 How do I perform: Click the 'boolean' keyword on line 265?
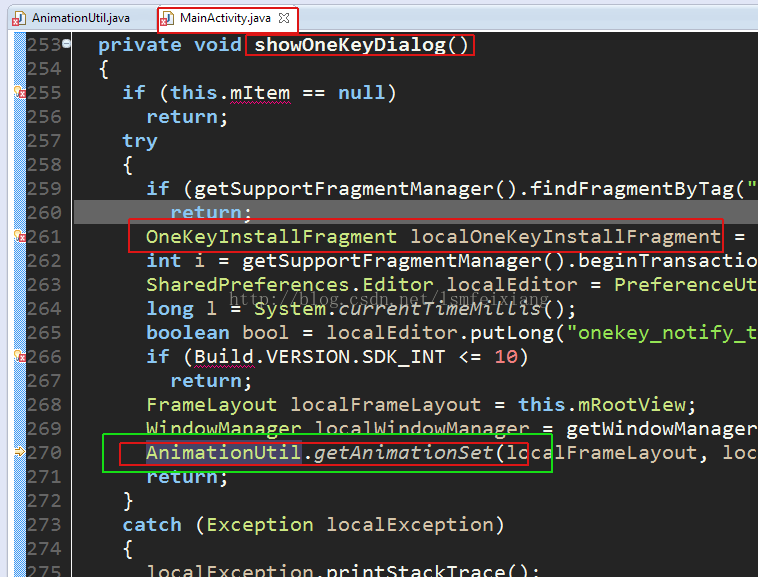tap(188, 333)
